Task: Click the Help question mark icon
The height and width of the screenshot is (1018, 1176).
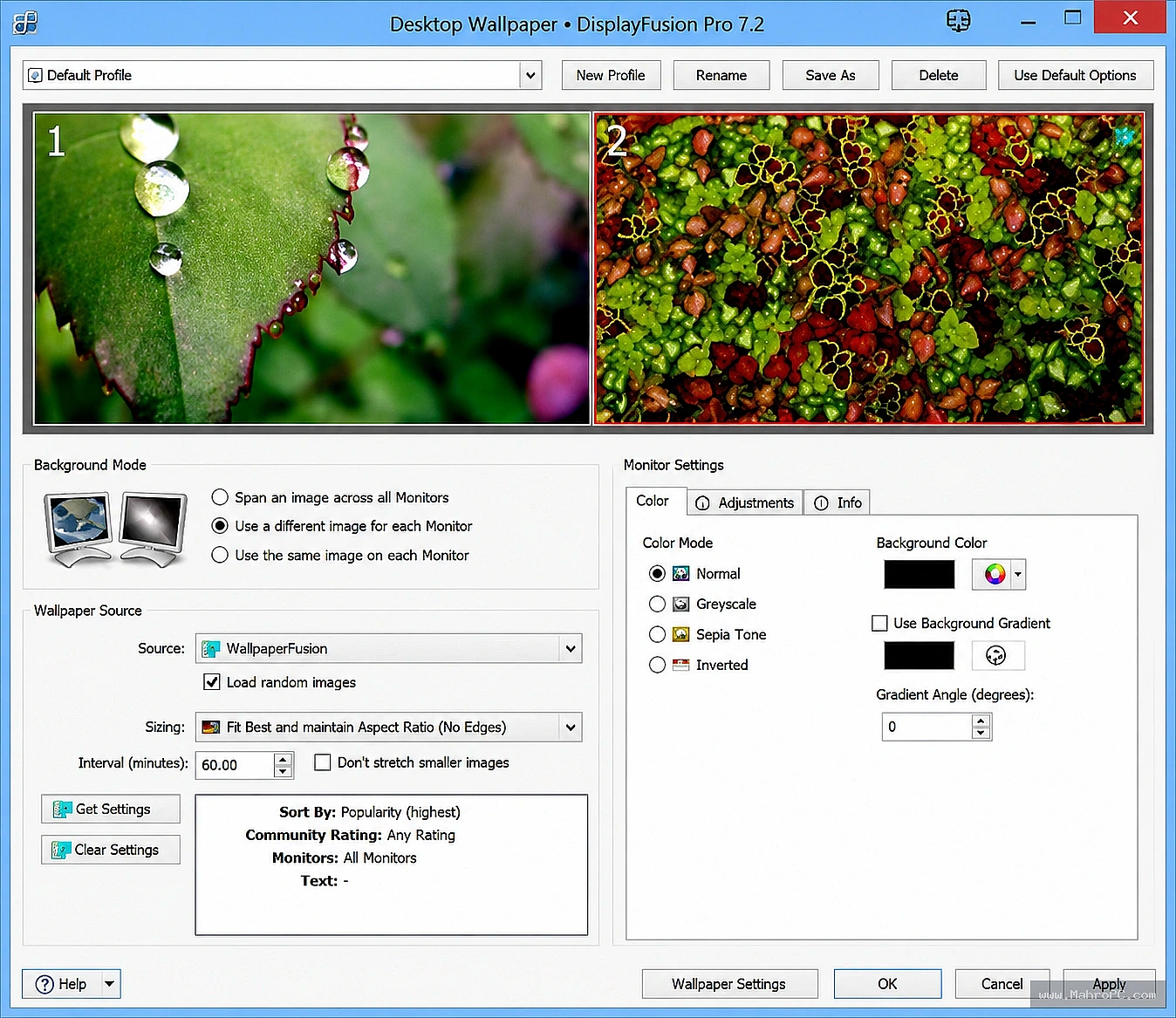Action: [44, 984]
